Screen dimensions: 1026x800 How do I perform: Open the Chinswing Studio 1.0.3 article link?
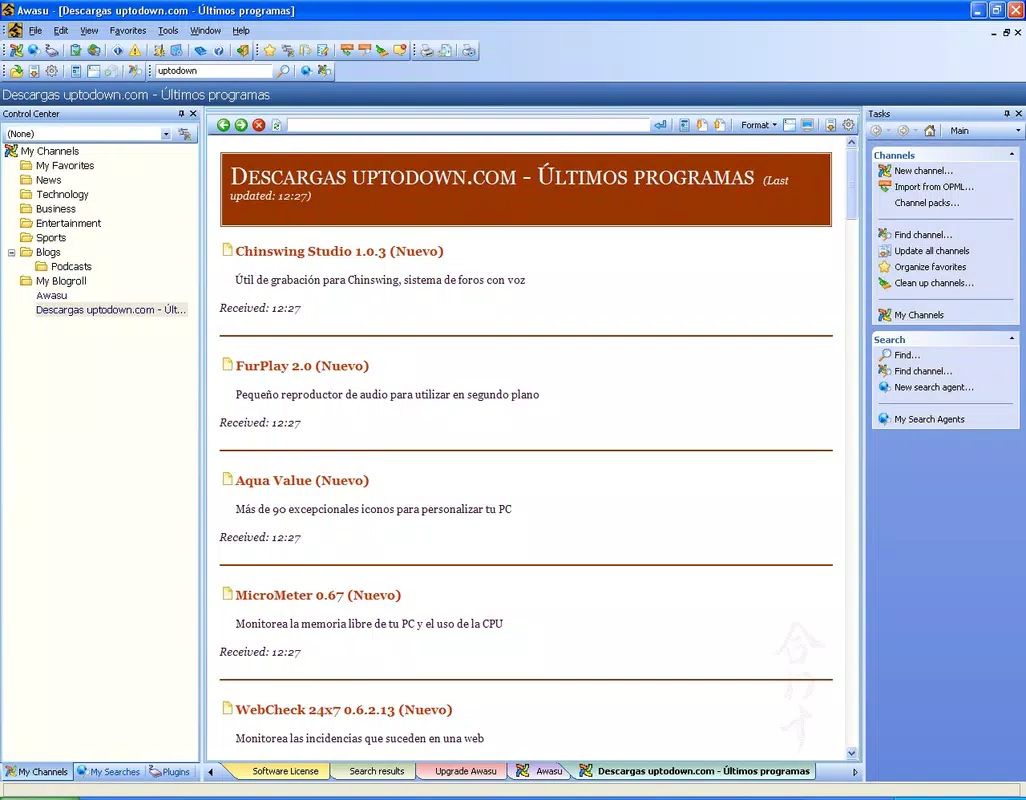click(x=339, y=251)
